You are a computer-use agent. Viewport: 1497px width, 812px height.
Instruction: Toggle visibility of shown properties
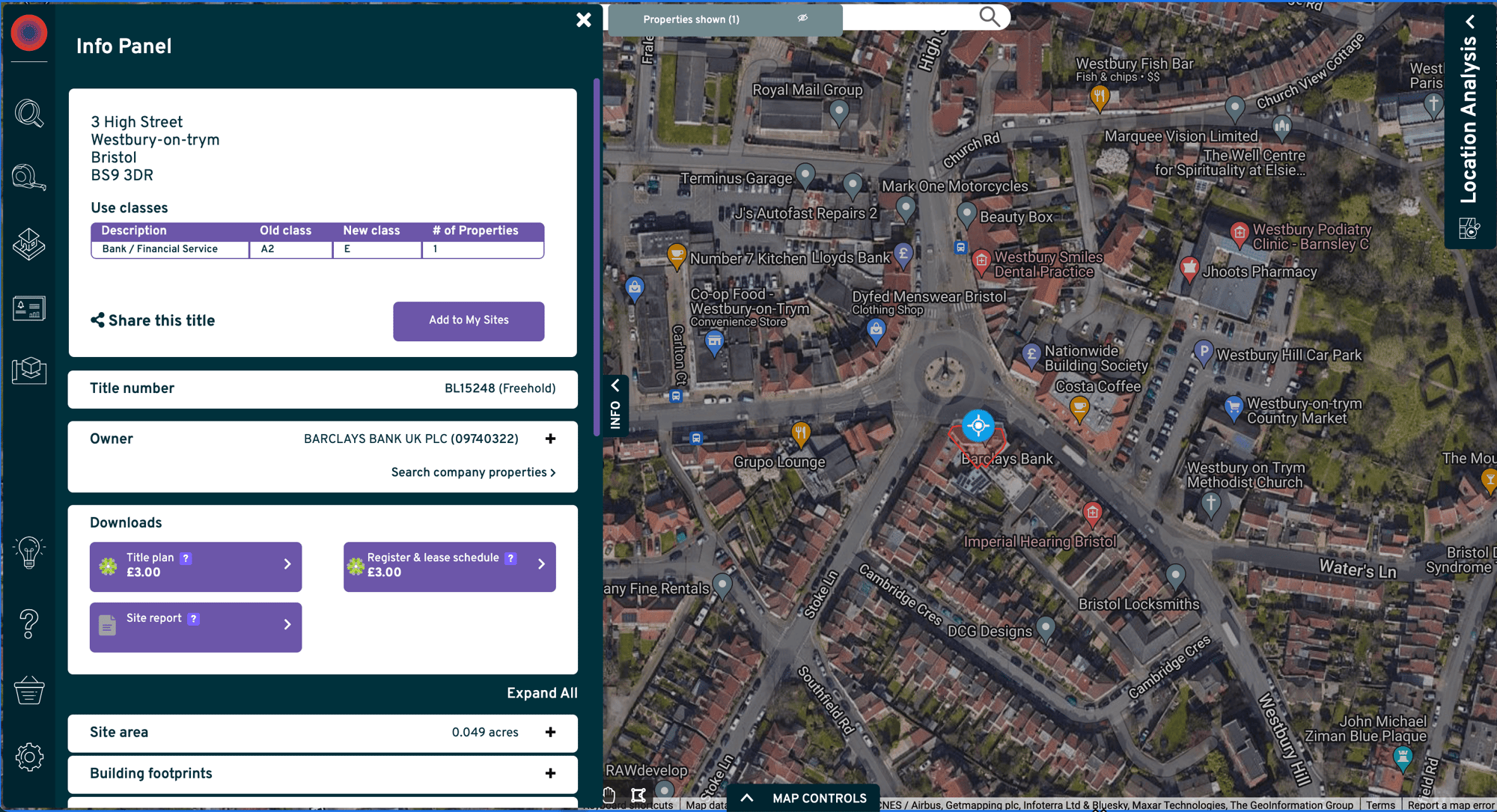coord(802,18)
